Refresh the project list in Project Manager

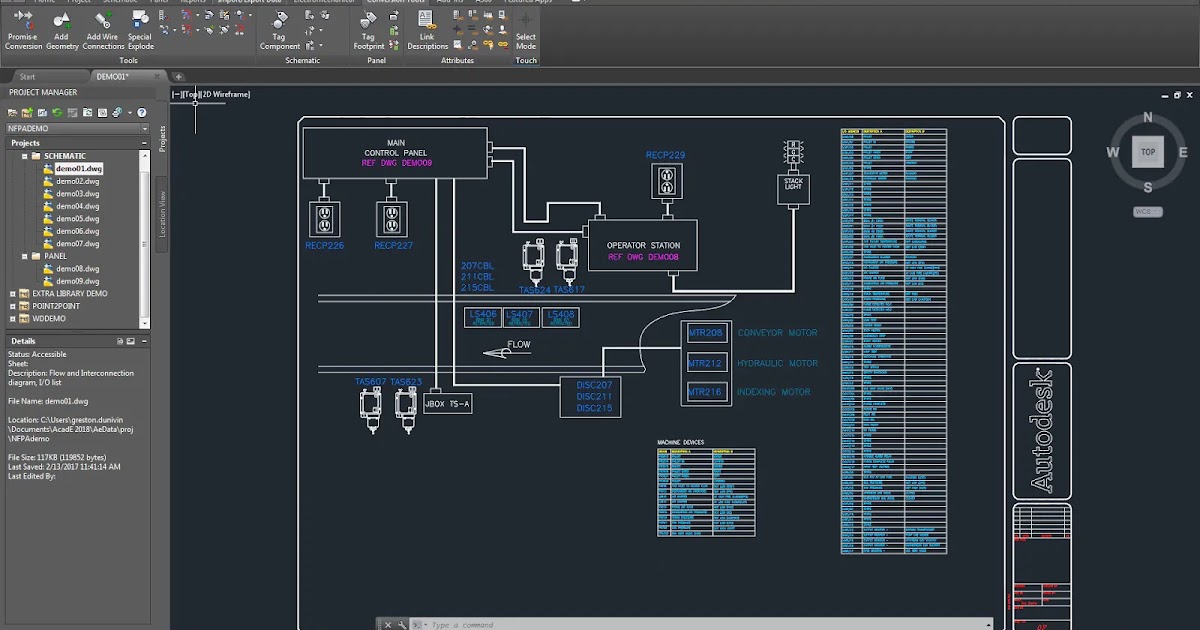pos(57,113)
